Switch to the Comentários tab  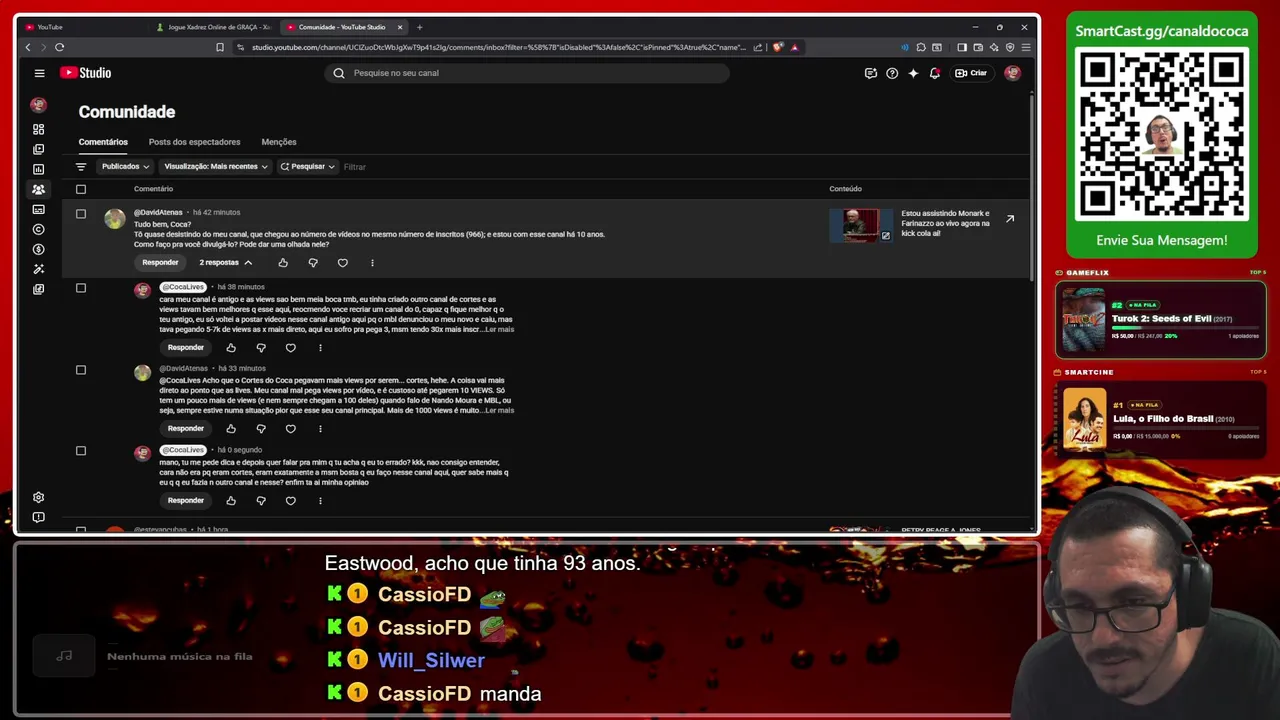(103, 142)
